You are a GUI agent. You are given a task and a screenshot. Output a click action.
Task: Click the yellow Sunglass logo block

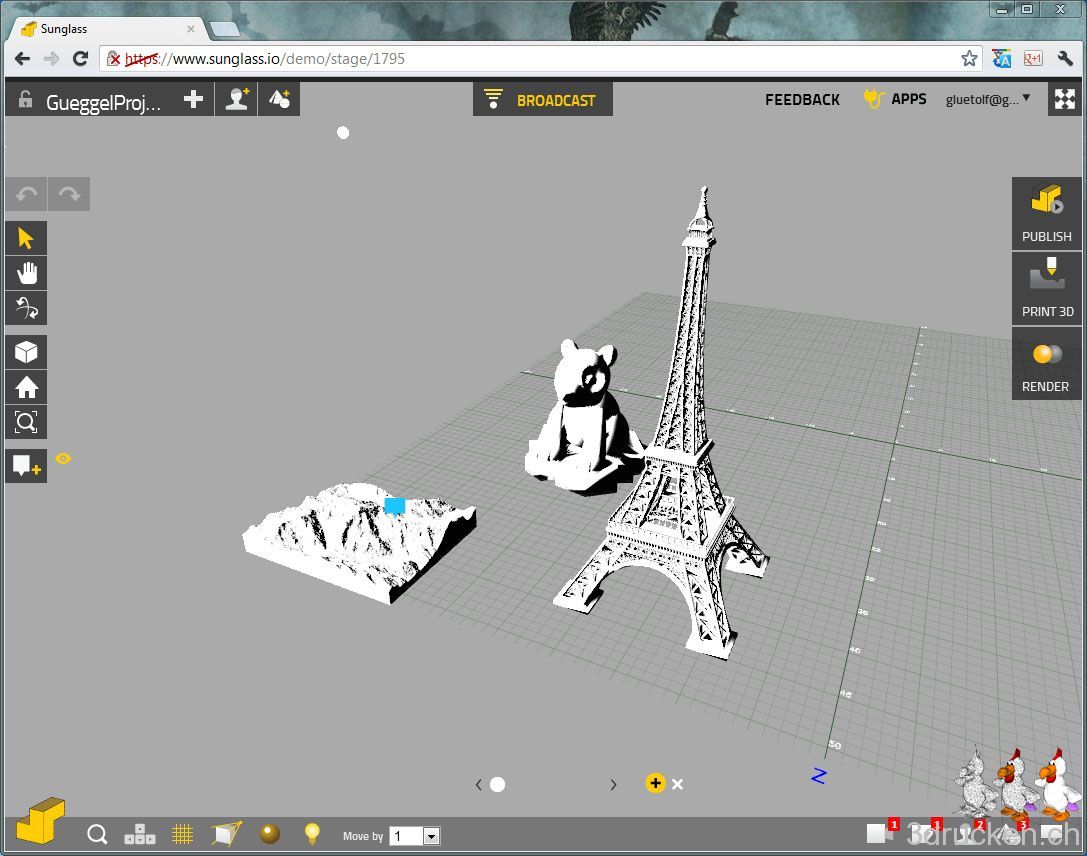(40, 821)
